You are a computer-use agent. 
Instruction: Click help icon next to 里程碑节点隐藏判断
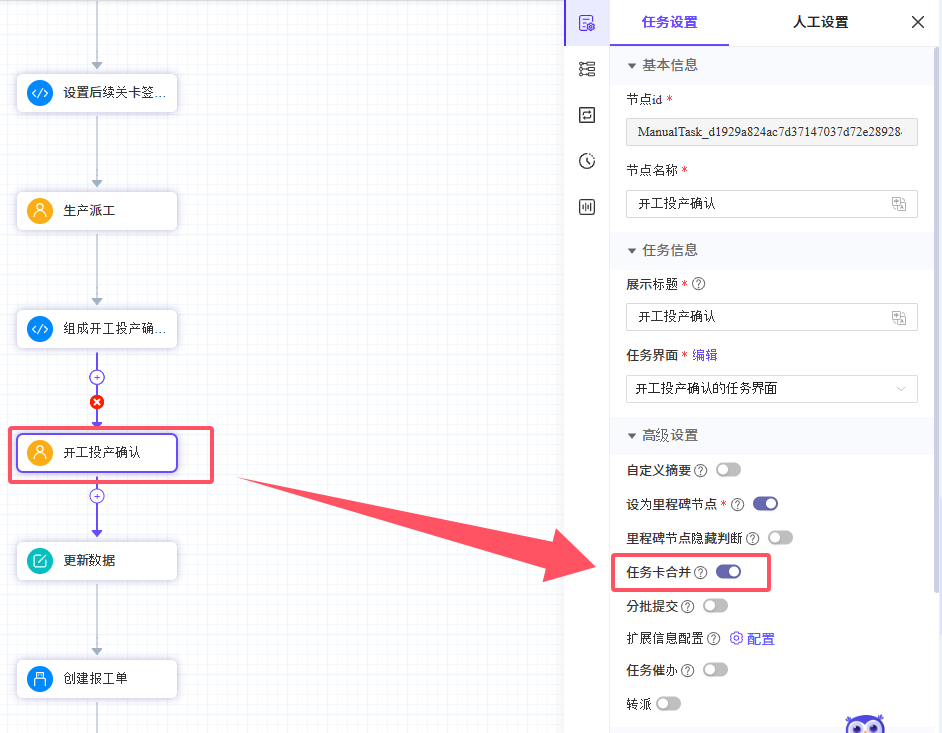pyautogui.click(x=752, y=538)
